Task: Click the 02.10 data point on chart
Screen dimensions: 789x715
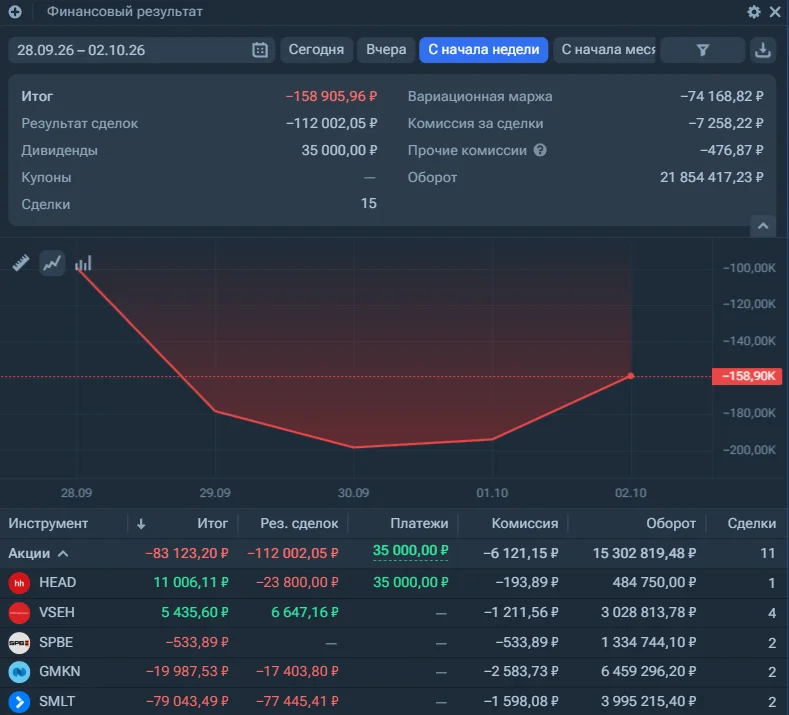Action: (x=631, y=376)
